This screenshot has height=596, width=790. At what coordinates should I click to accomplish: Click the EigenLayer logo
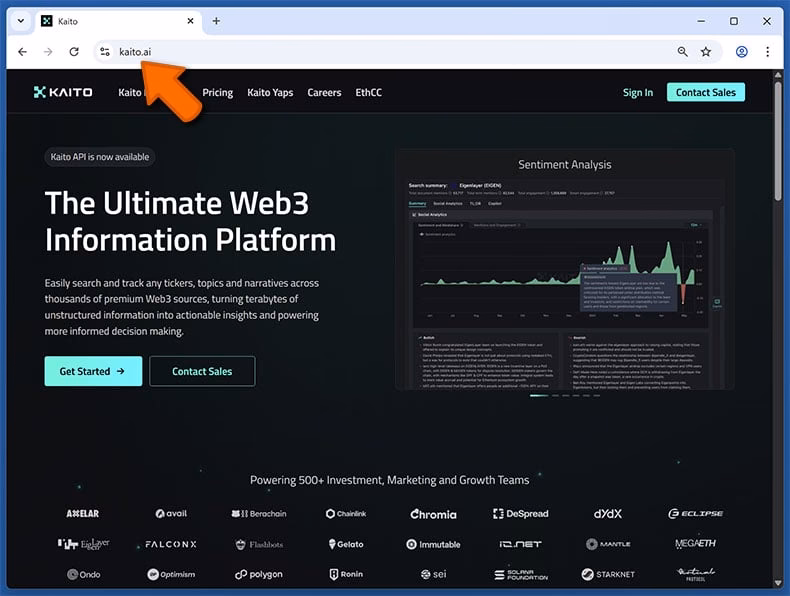pos(83,544)
